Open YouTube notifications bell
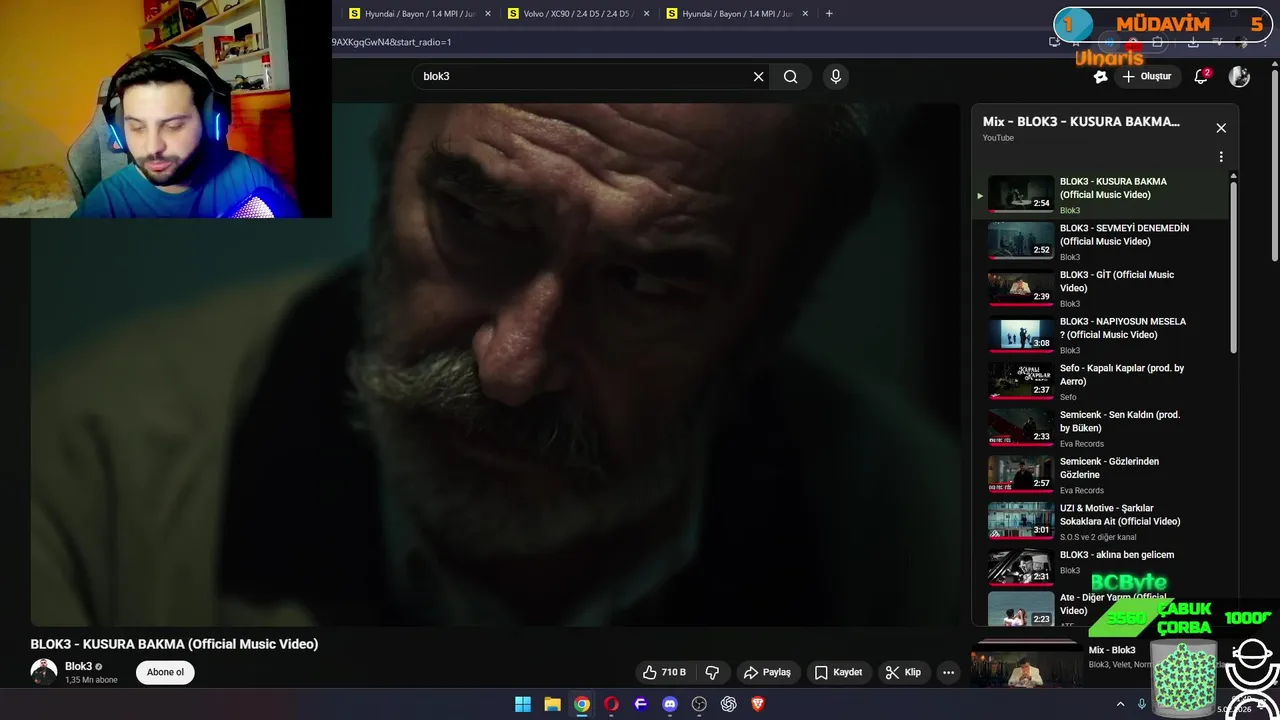The image size is (1280, 720). click(x=1202, y=76)
